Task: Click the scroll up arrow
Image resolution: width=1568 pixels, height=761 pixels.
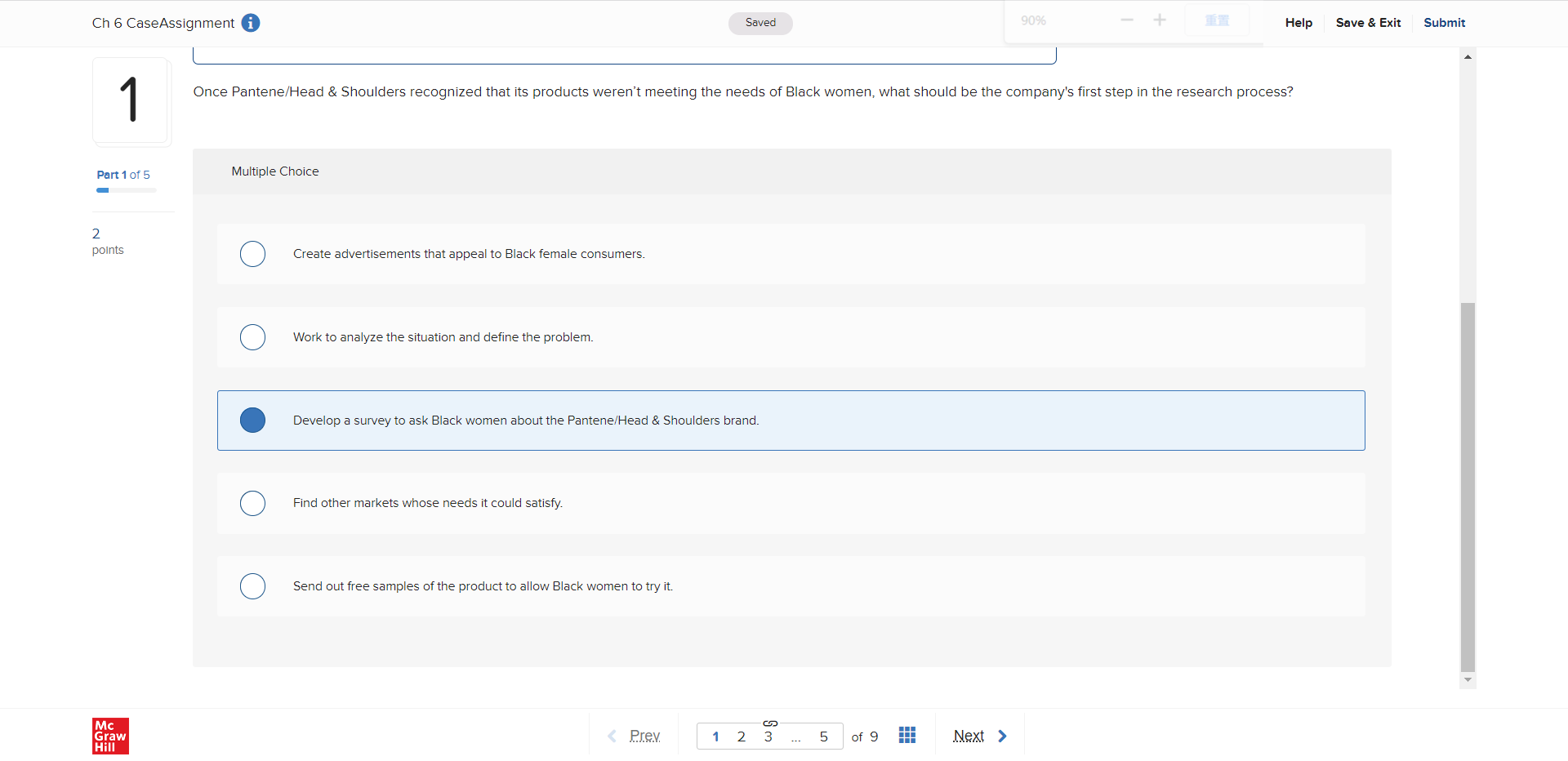Action: [1468, 56]
